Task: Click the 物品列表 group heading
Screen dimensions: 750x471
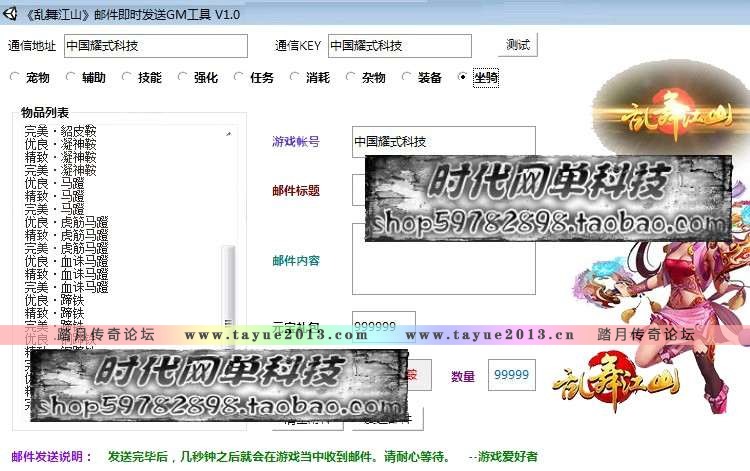Action: coord(44,113)
